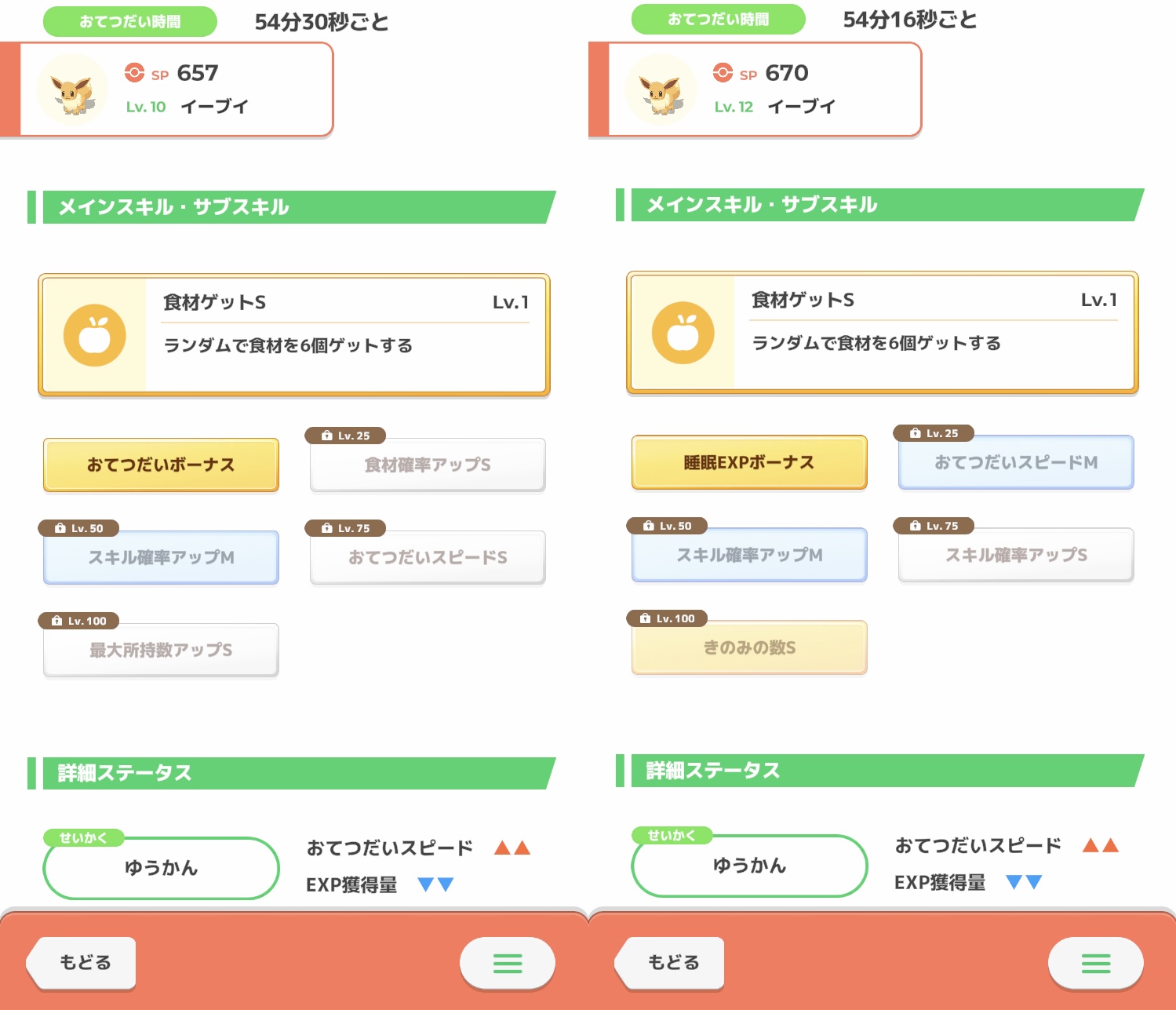1176x1010 pixels.
Task: Tap the ゆうかん nature box on the left
Action: pyautogui.click(x=161, y=868)
